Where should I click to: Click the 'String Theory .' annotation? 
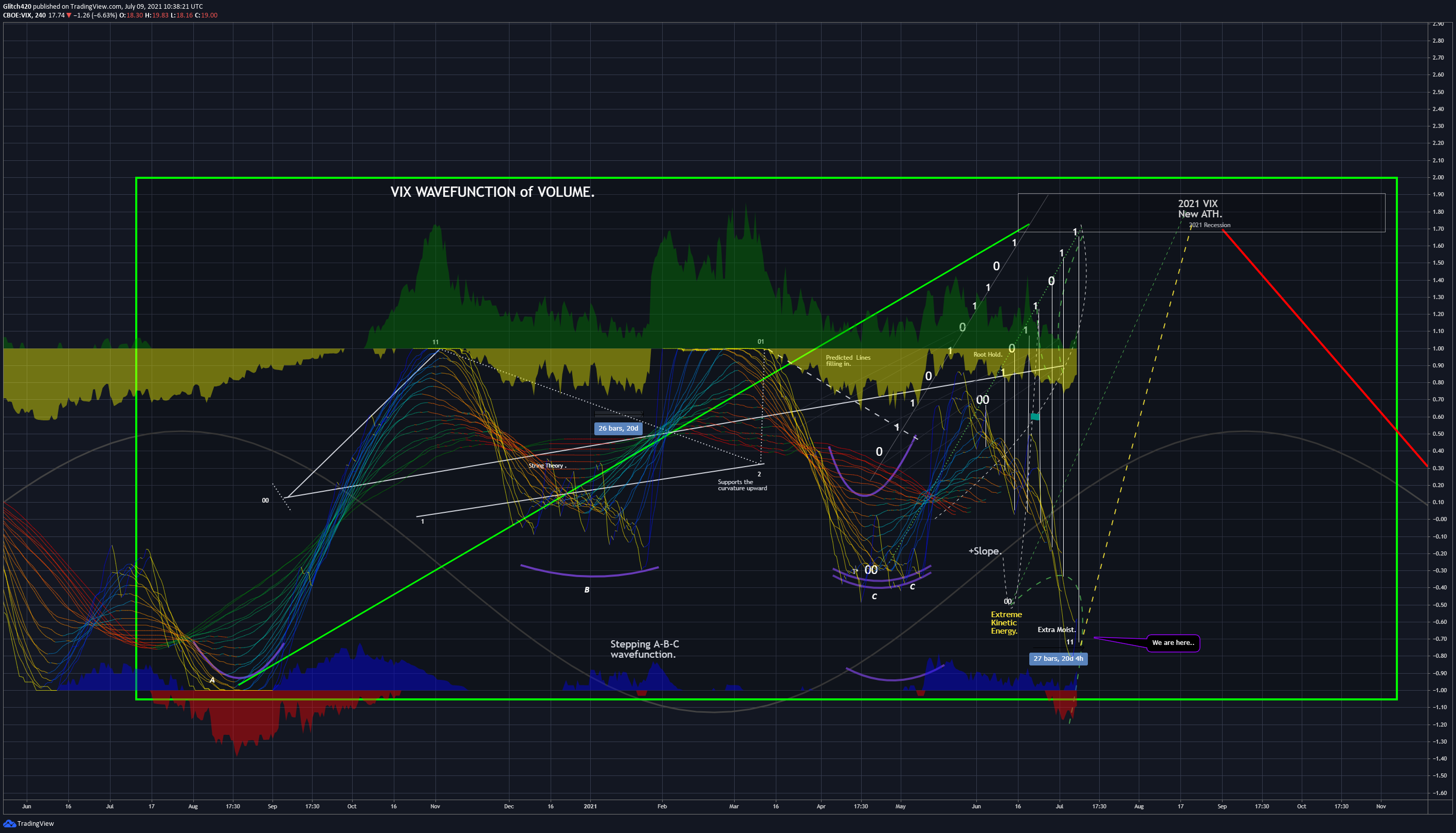(547, 466)
